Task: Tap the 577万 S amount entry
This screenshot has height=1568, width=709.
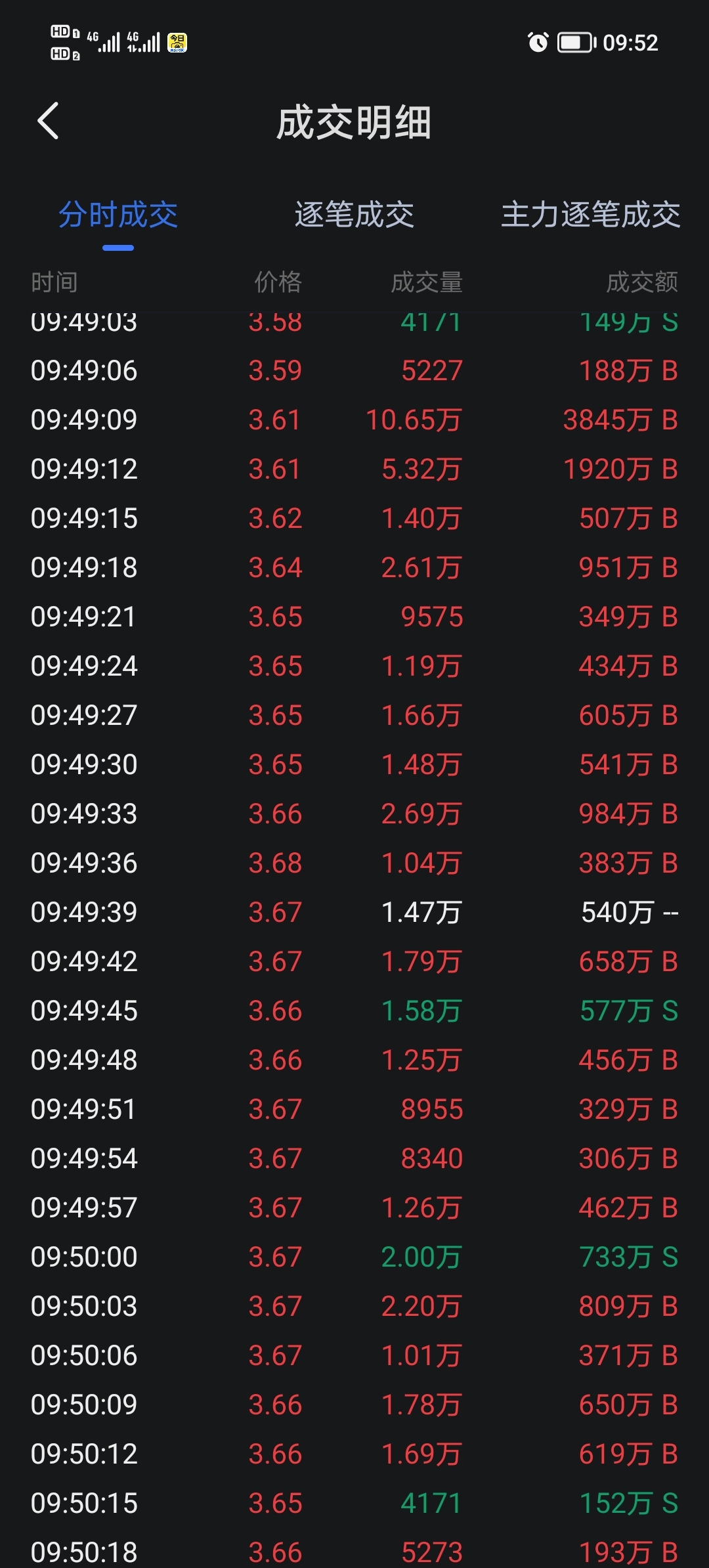Action: pyautogui.click(x=629, y=1011)
